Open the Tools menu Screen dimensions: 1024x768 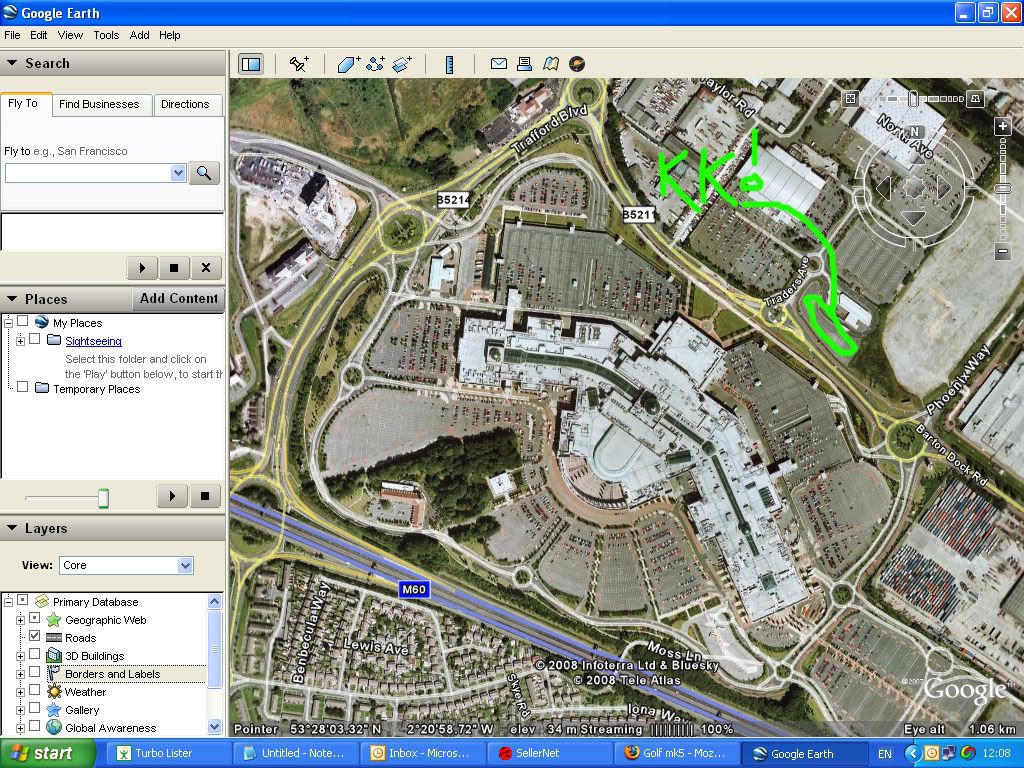[x=106, y=35]
